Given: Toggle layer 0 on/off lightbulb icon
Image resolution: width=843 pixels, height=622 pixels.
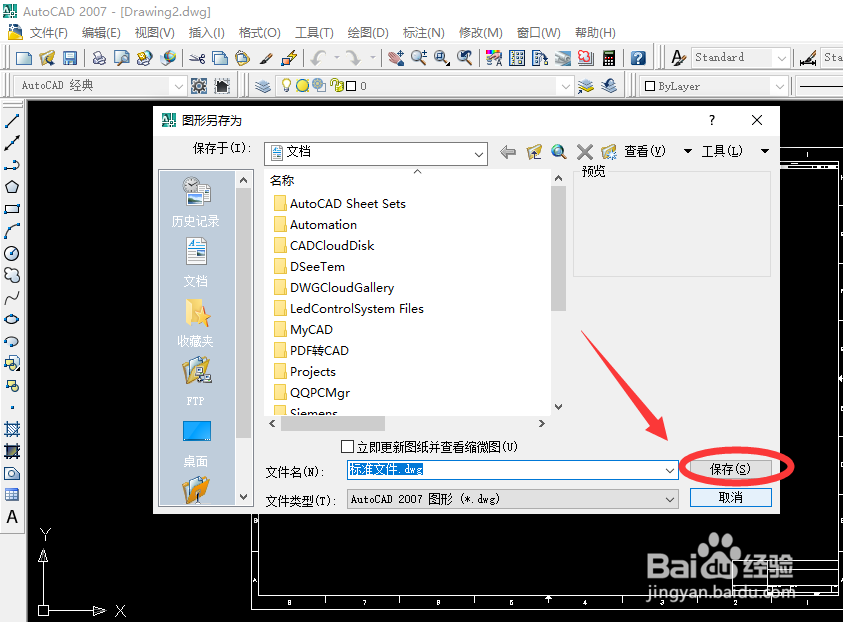Looking at the screenshot, I should tap(286, 85).
